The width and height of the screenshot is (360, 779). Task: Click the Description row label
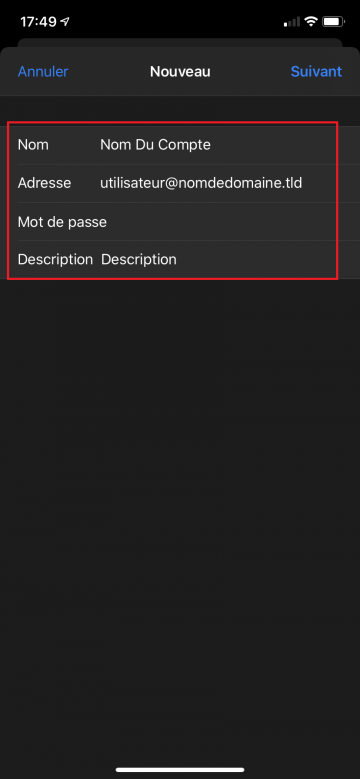pos(55,259)
